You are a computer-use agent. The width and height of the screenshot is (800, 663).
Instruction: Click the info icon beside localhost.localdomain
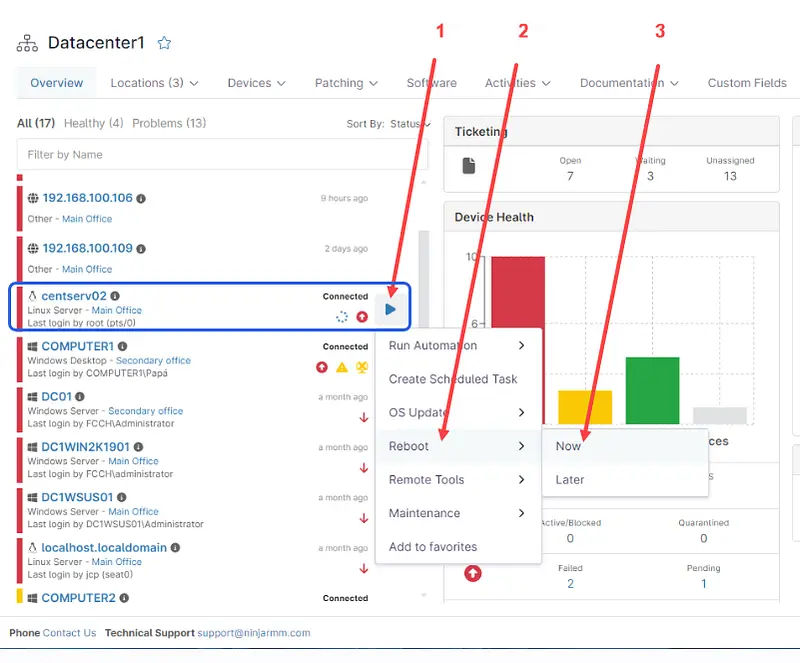176,548
